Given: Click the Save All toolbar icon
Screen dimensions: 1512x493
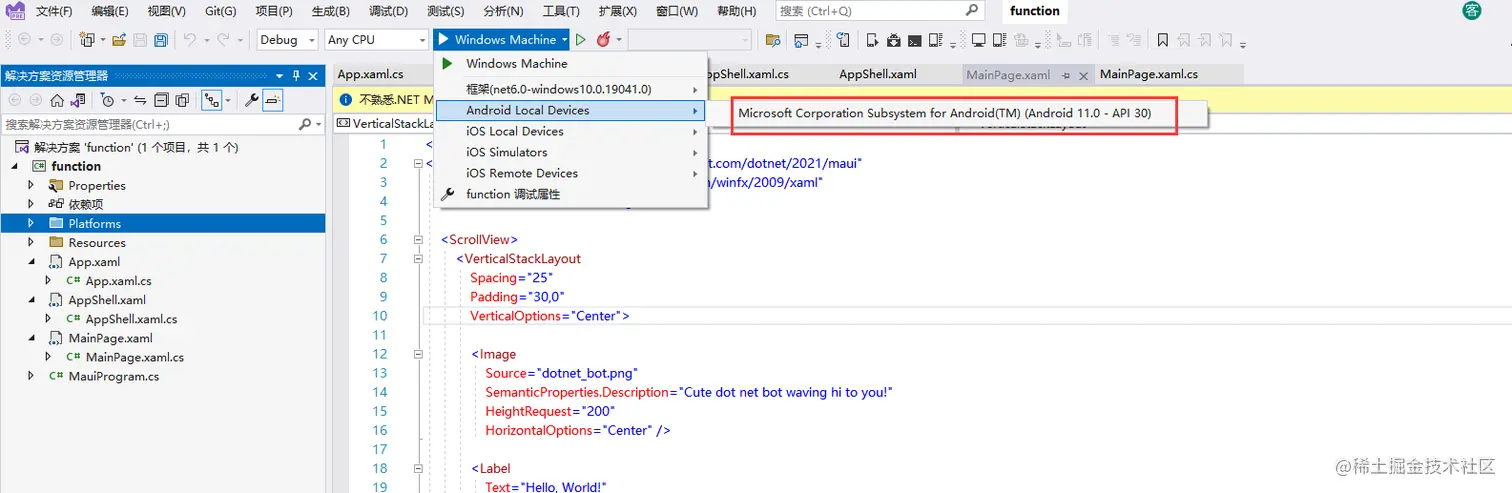Looking at the screenshot, I should click(159, 40).
